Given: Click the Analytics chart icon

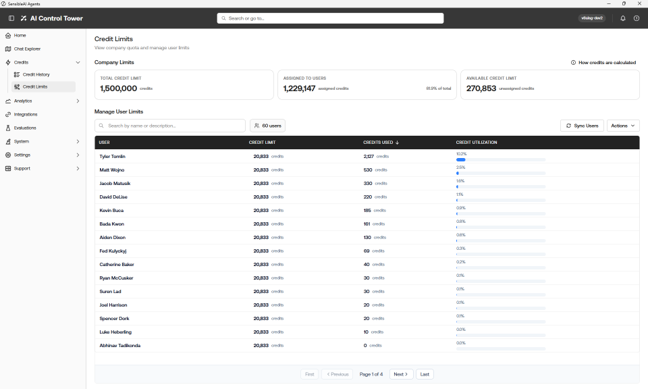Looking at the screenshot, I should pos(8,101).
